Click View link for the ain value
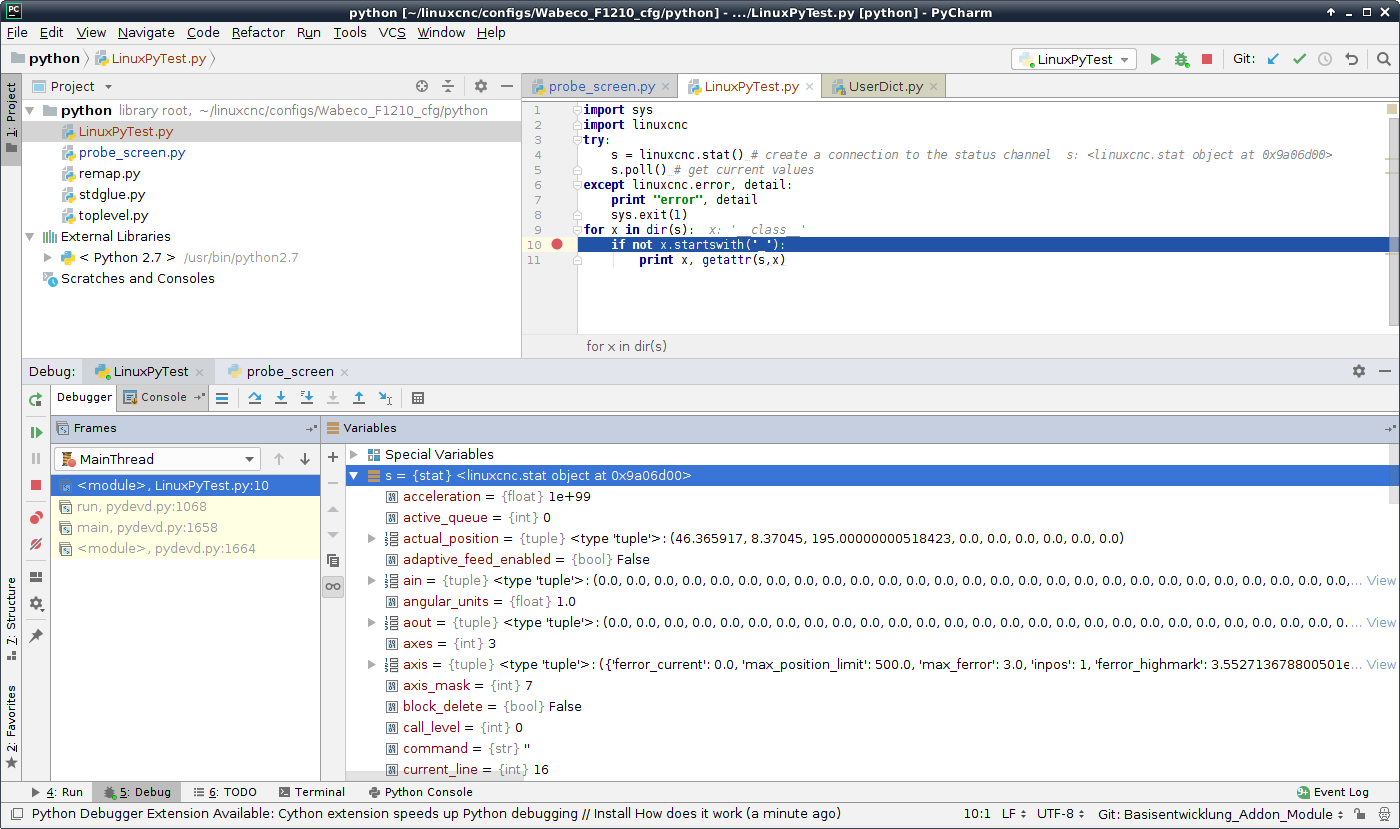The image size is (1400, 829). click(x=1381, y=581)
